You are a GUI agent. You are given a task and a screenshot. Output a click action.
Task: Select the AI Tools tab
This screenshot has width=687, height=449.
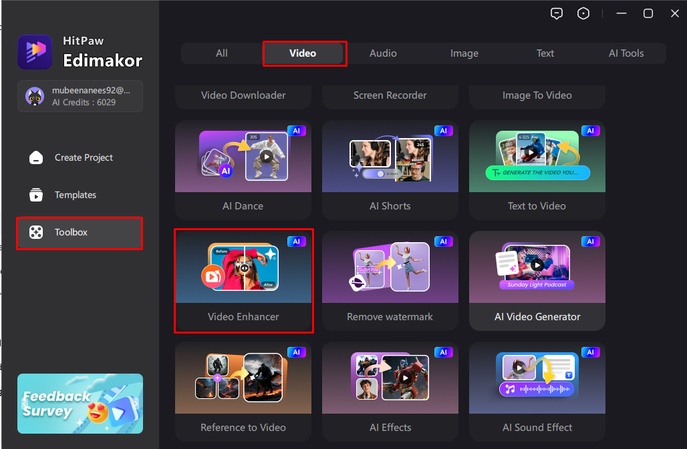pos(626,53)
